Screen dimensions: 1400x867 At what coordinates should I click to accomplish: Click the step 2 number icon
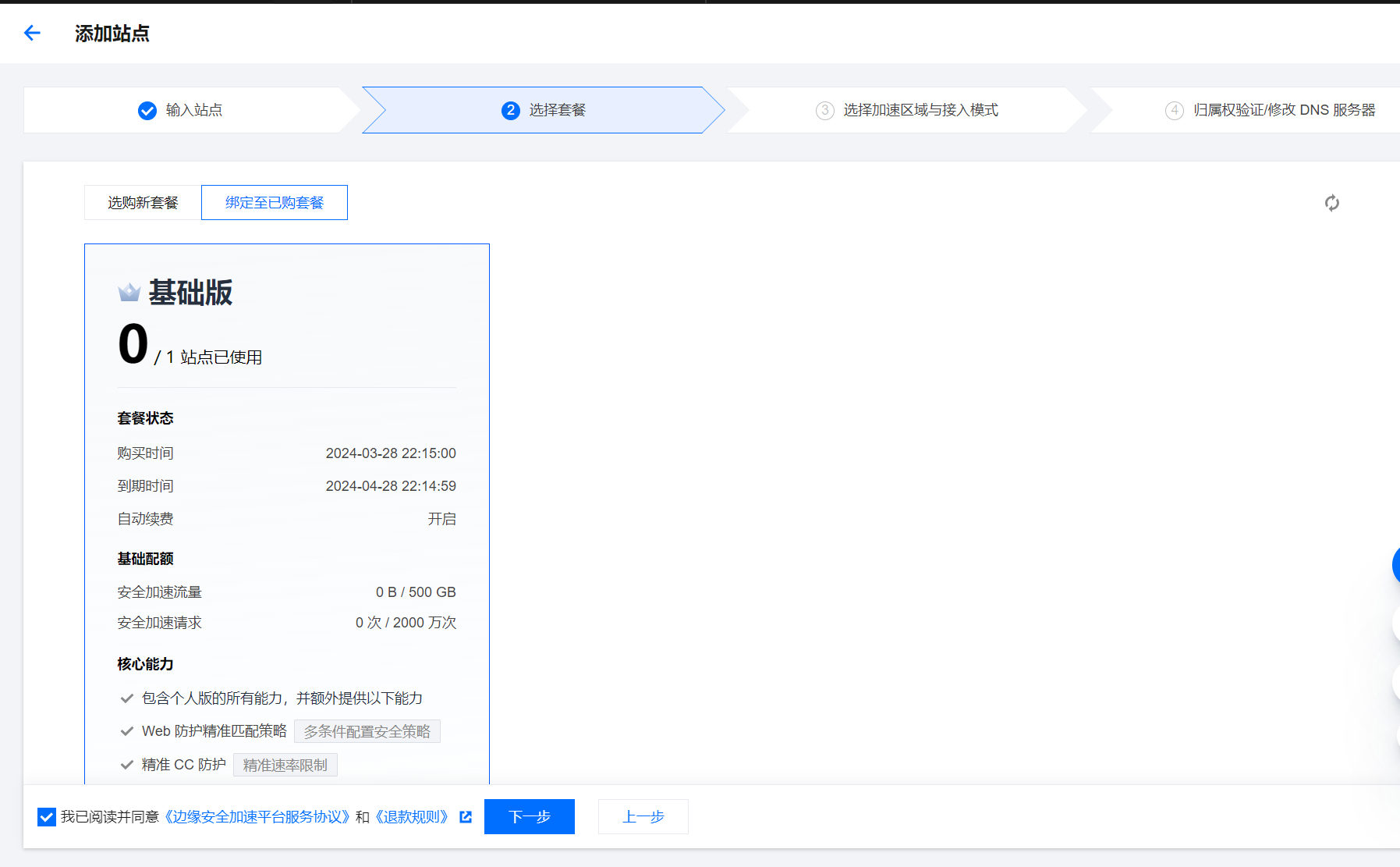pos(511,111)
